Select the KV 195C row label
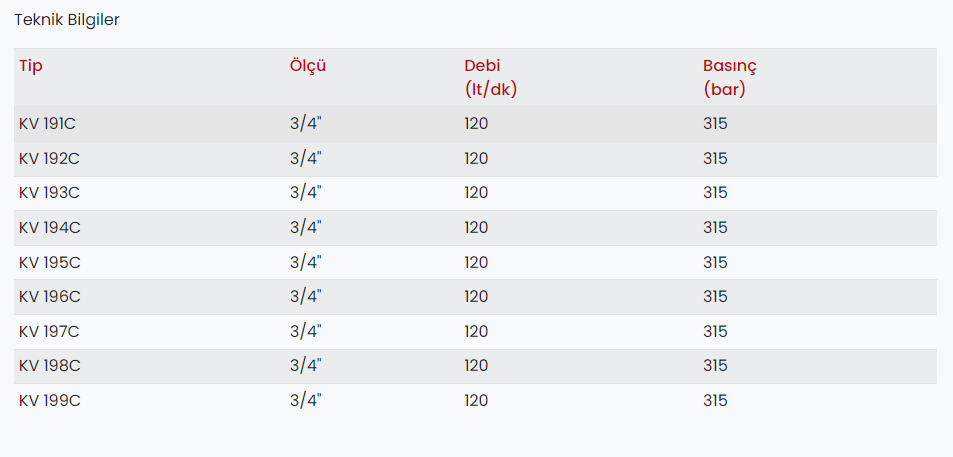The height and width of the screenshot is (457, 953). point(50,263)
